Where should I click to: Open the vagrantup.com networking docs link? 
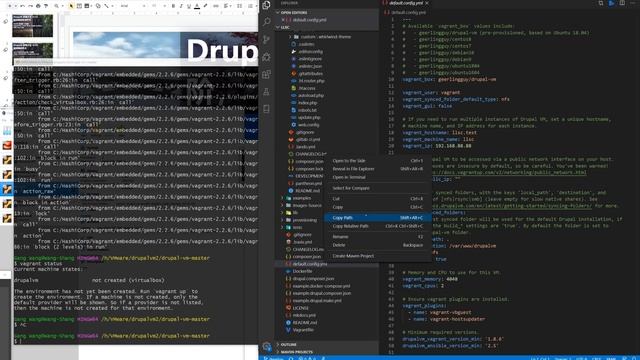pyautogui.click(x=510, y=172)
